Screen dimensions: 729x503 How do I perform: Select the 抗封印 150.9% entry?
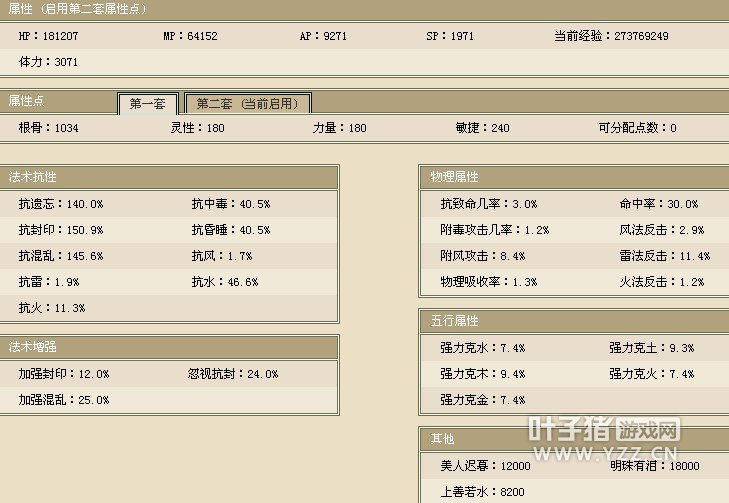click(61, 230)
